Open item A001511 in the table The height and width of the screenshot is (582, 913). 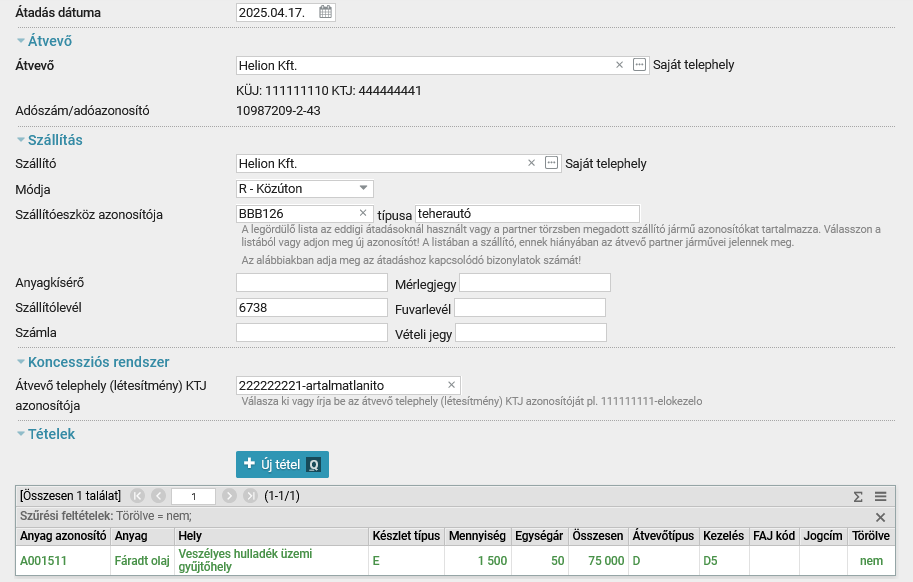(x=43, y=561)
